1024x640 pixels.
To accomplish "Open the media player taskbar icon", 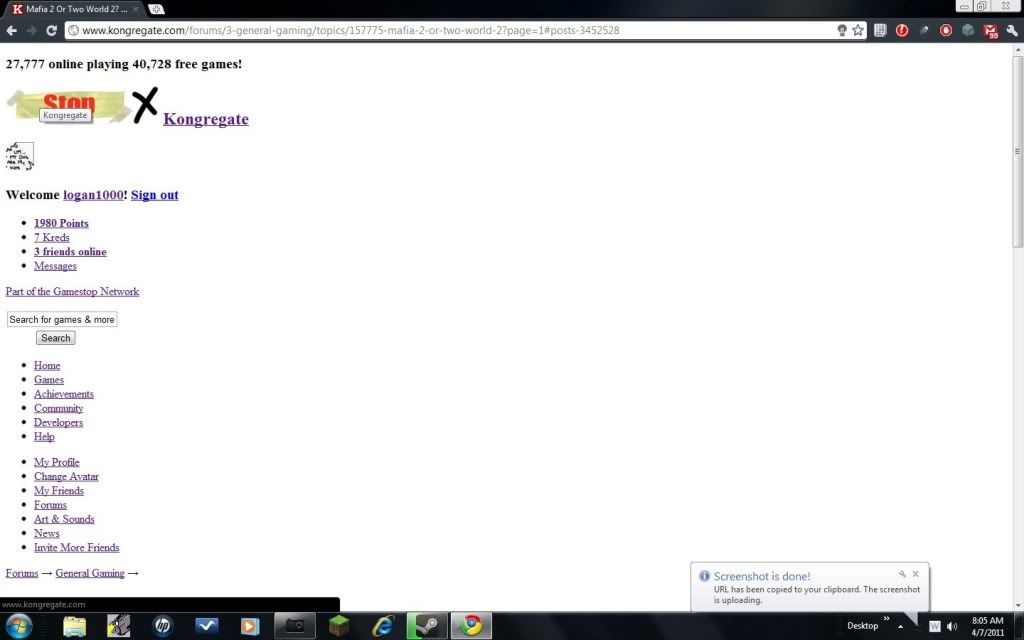I will 249,626.
